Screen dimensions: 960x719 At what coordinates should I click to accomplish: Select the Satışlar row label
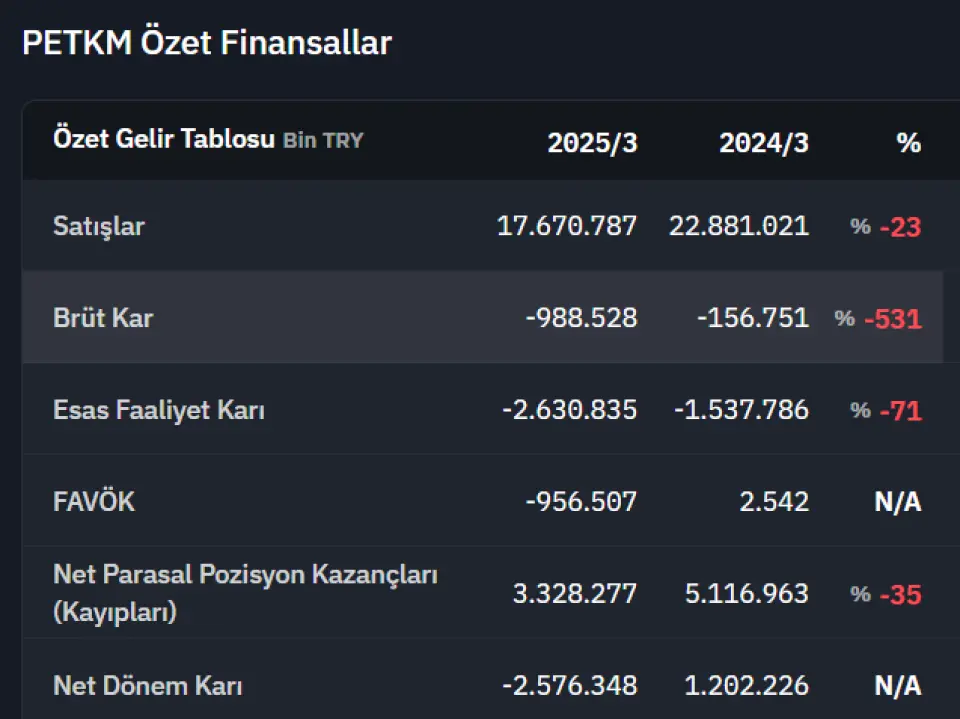(99, 226)
